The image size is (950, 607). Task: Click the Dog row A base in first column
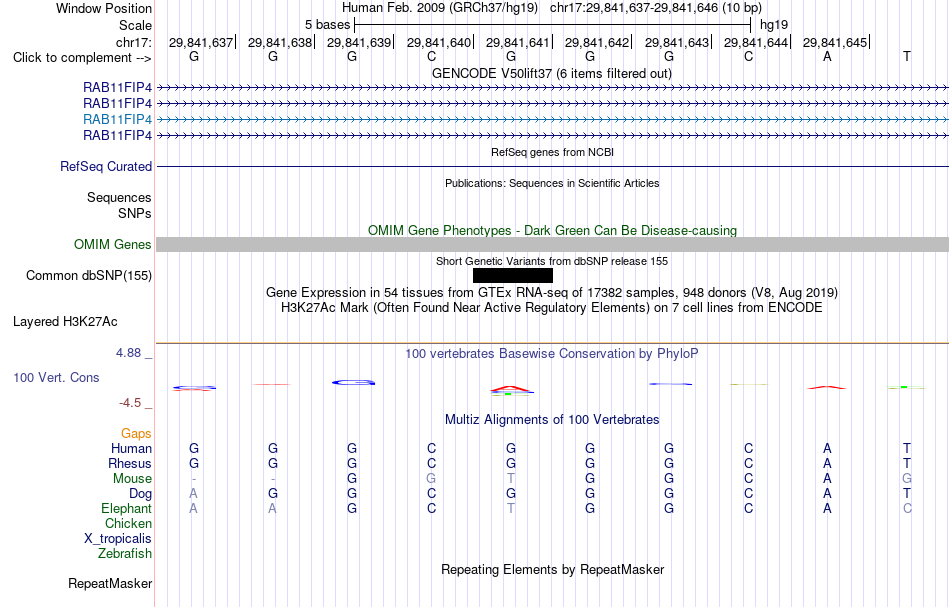(x=193, y=494)
